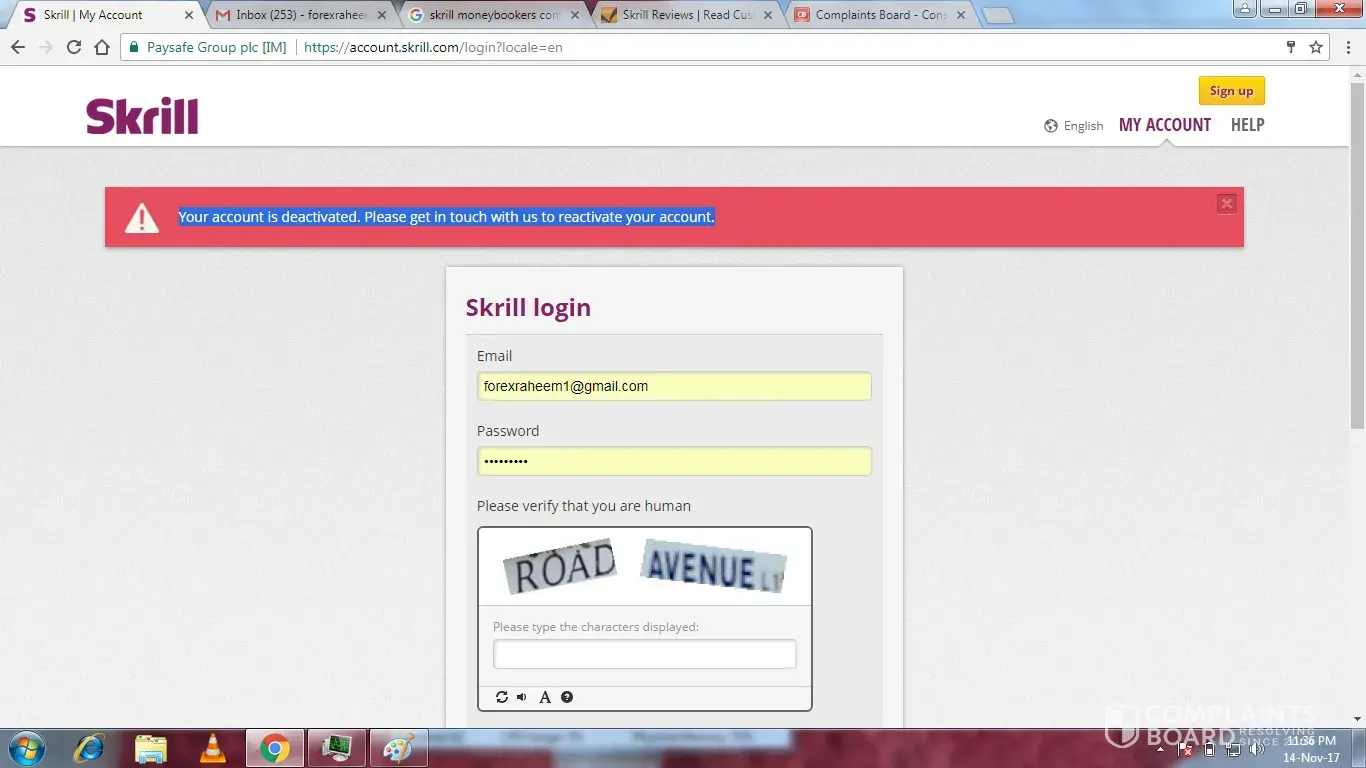Click the Skrill logo

(142, 116)
